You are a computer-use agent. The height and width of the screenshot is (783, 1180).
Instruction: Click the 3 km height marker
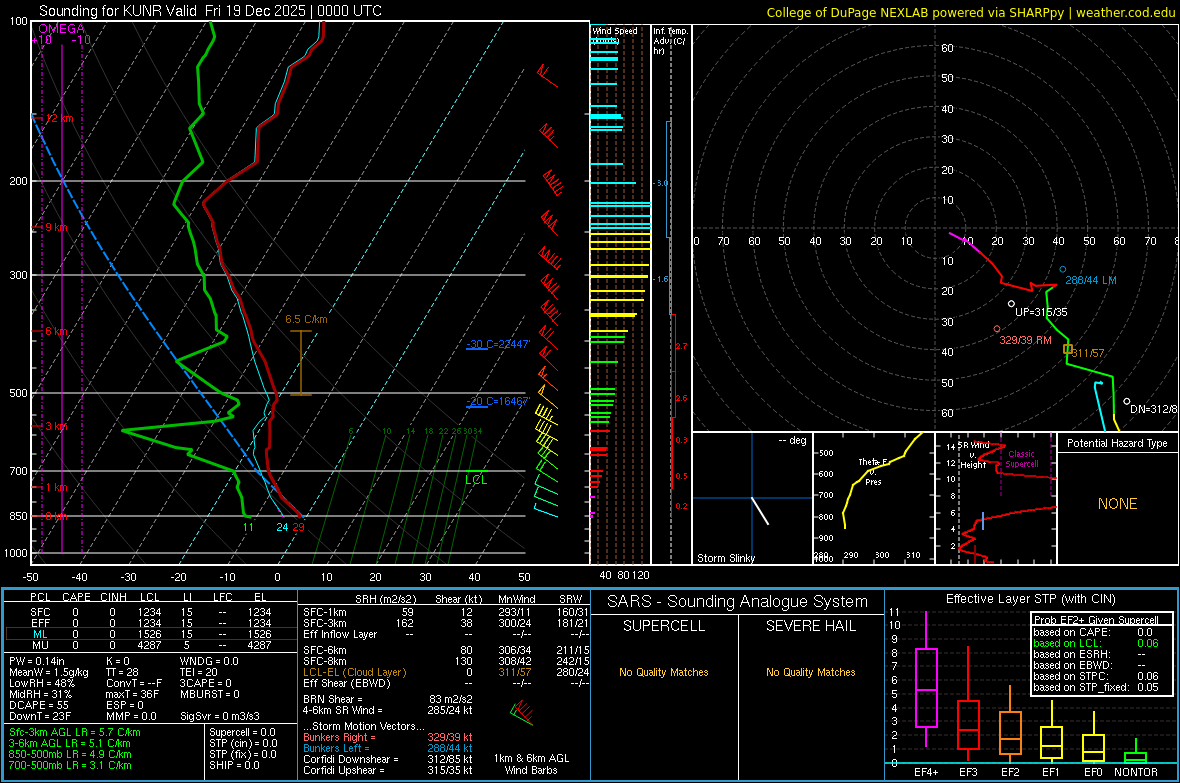point(56,426)
